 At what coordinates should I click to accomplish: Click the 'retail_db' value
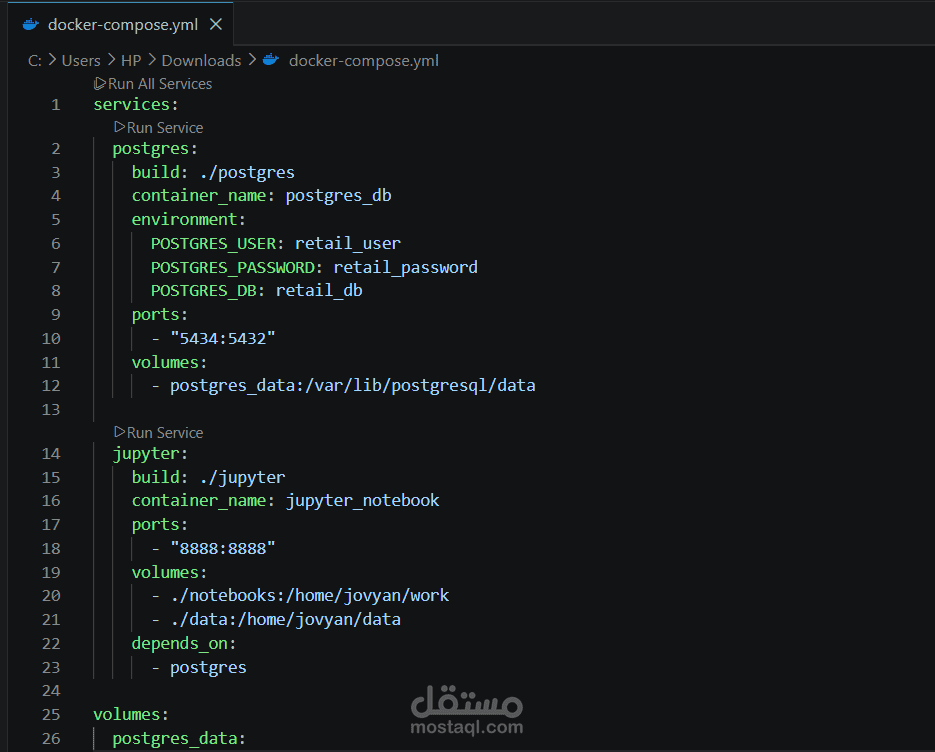click(319, 291)
